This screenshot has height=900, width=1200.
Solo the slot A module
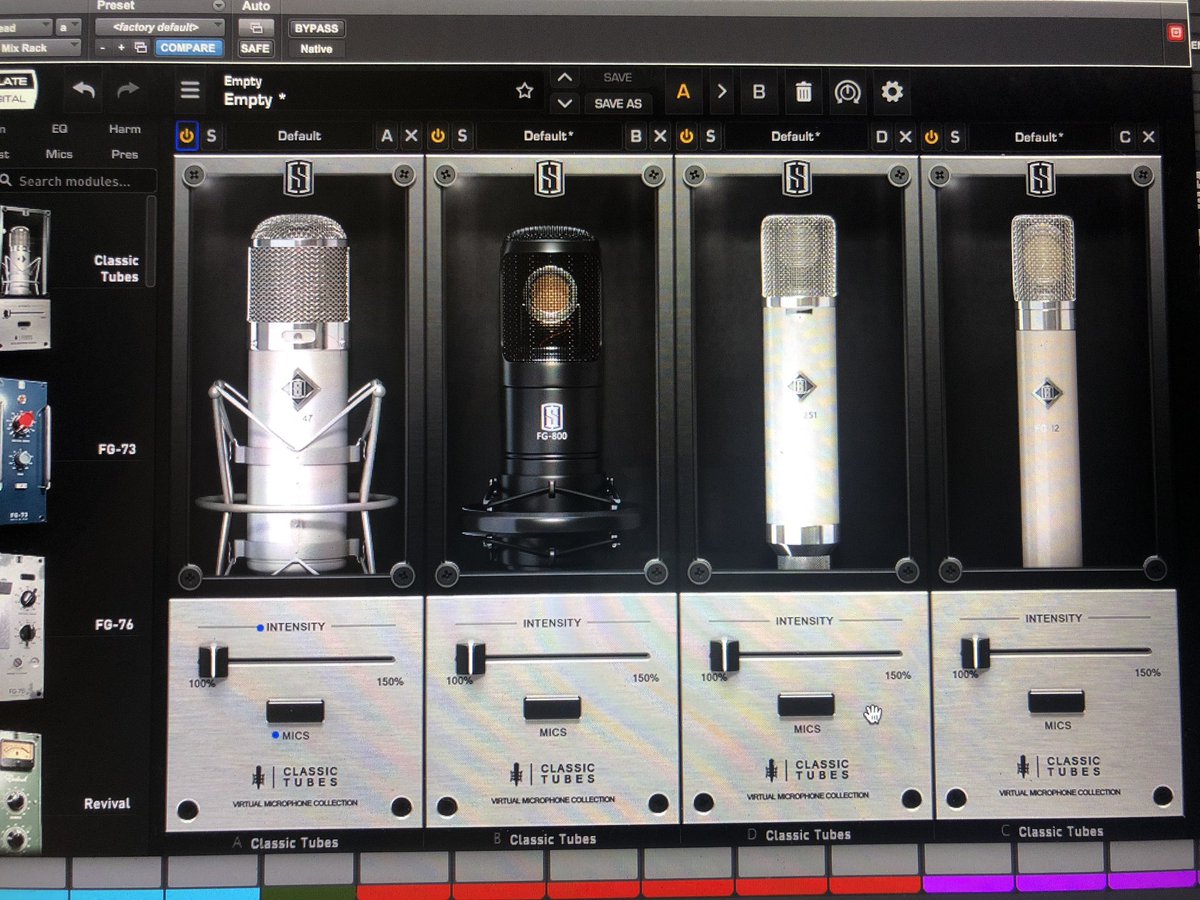coord(211,135)
